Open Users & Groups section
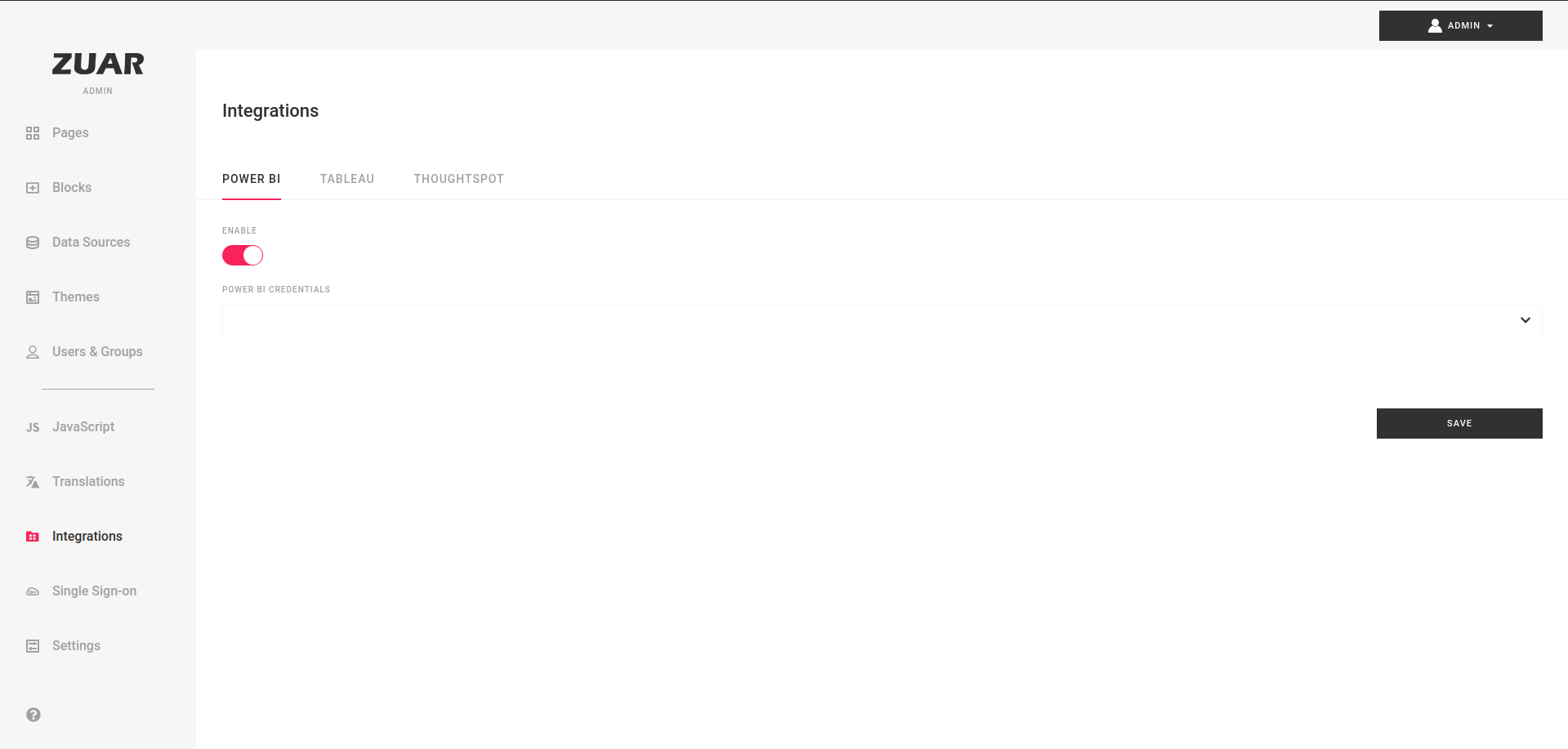Viewport: 1568px width, 749px height. 97,351
